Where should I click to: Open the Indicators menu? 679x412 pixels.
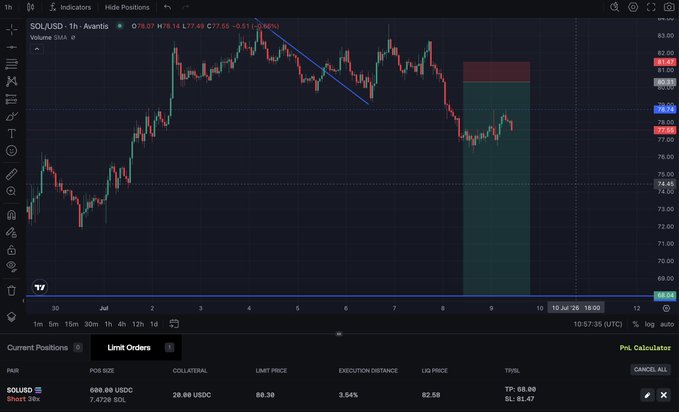coord(70,7)
